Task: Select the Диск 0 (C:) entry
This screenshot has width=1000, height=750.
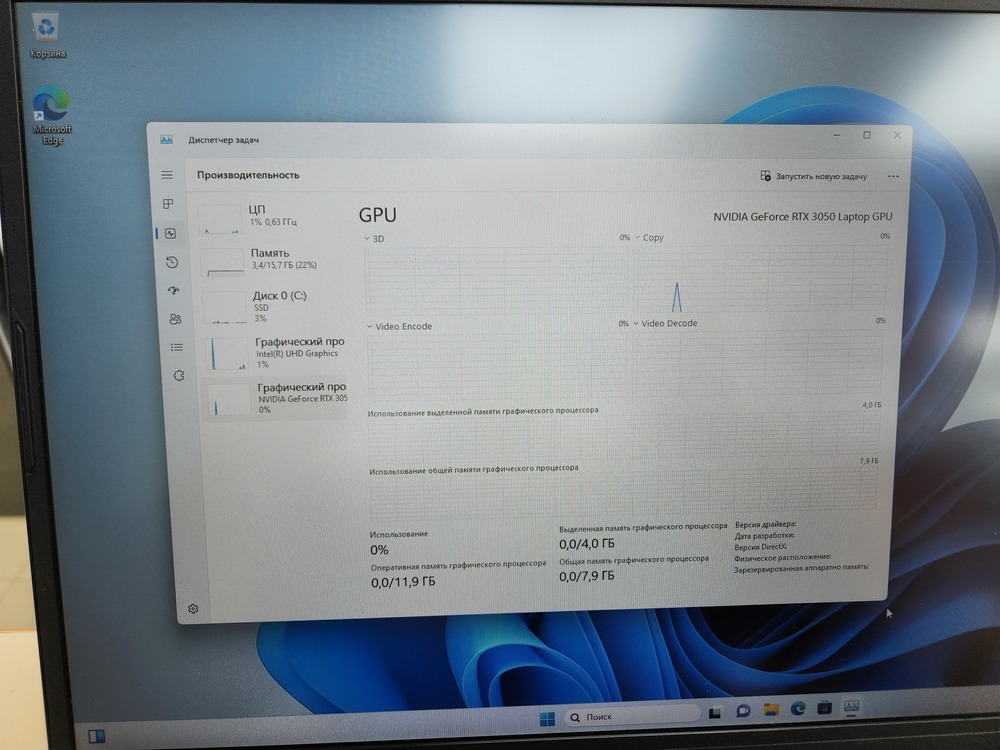Action: (x=276, y=306)
